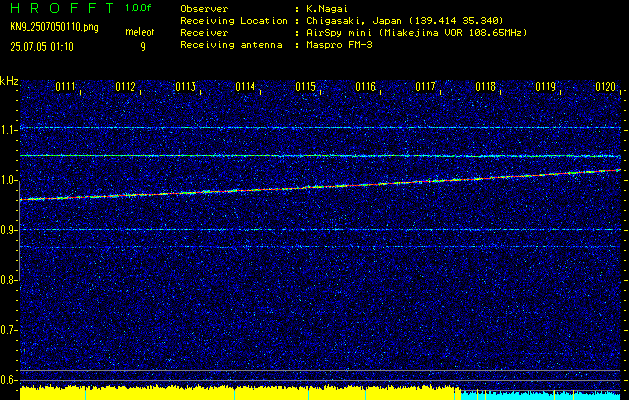629x400 pixels.
Task: Click the Receiving antenna label
Action: [x=231, y=45]
